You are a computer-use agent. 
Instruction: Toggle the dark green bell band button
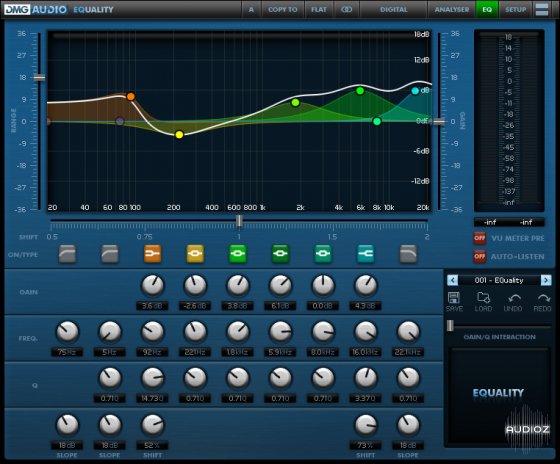[x=280, y=254]
